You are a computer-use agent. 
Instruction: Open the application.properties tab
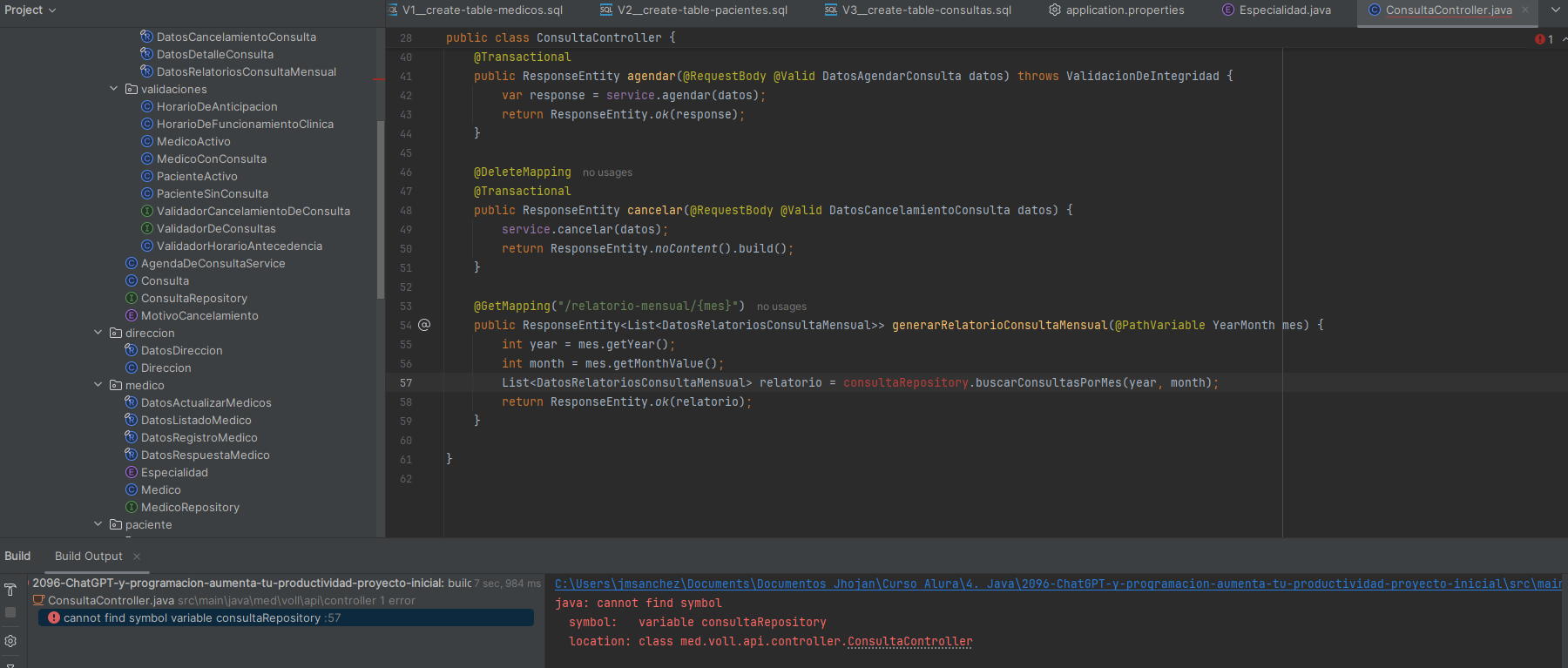pyautogui.click(x=1117, y=10)
